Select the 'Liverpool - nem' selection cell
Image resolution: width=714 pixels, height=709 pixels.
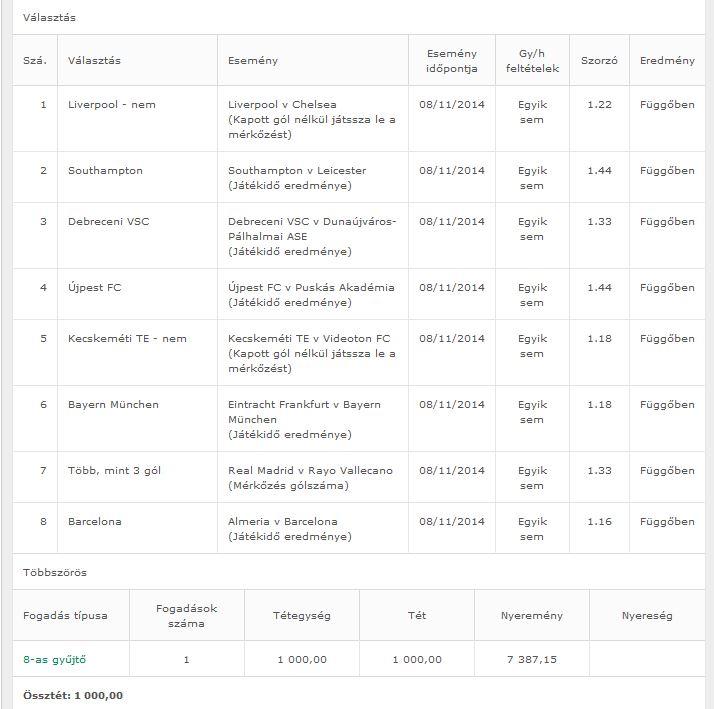112,104
